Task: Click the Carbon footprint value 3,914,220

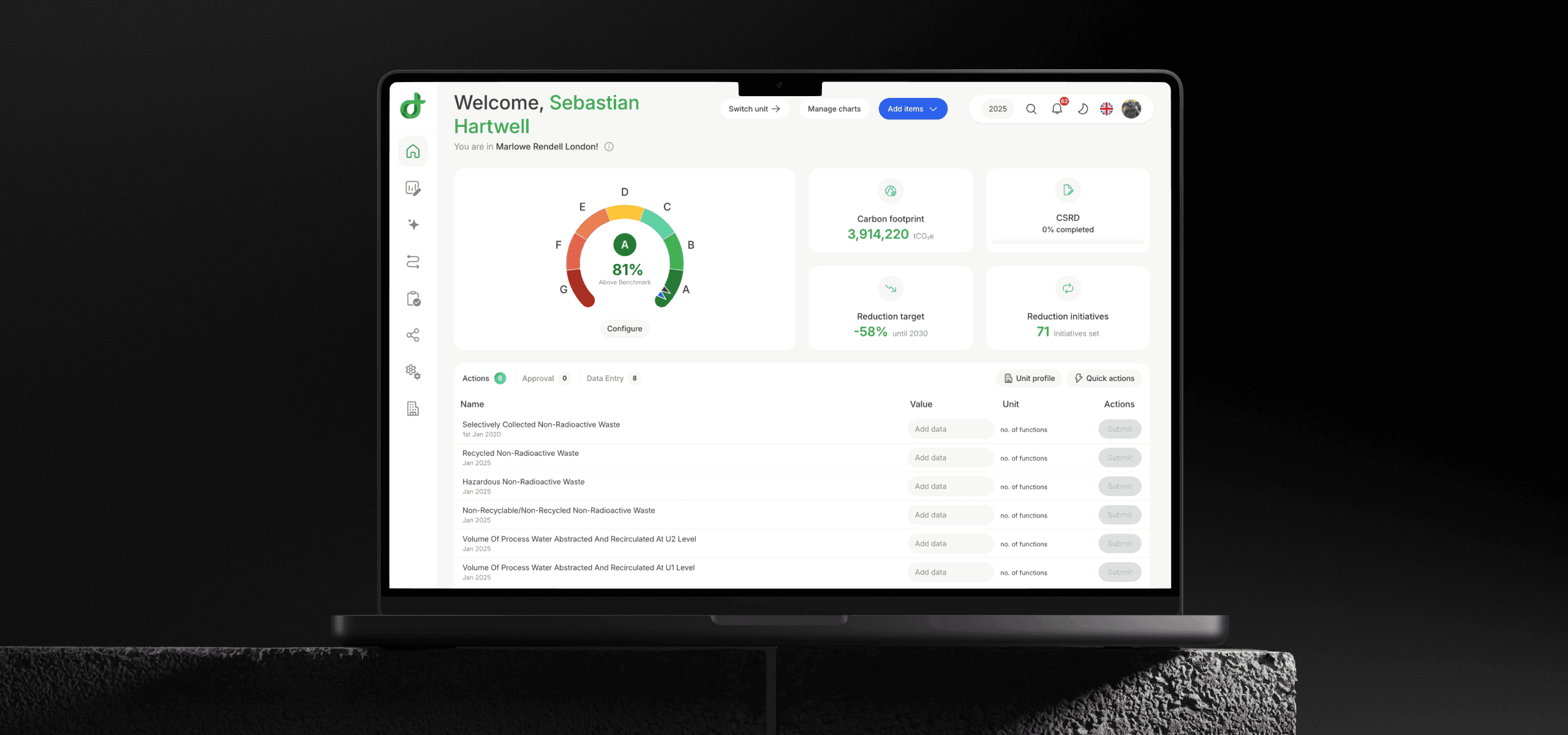Action: click(x=878, y=235)
